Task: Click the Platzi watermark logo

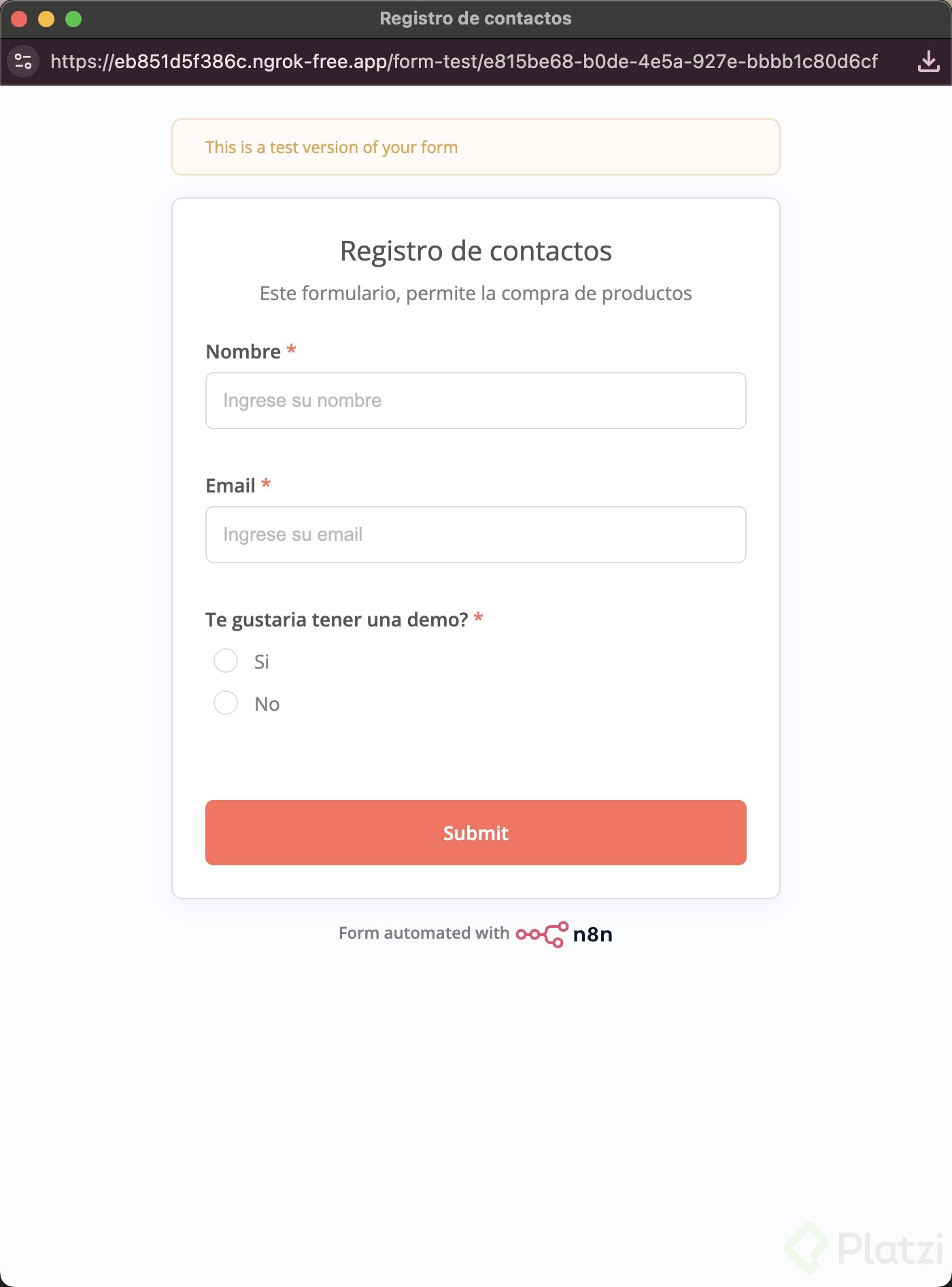Action: [x=865, y=1248]
